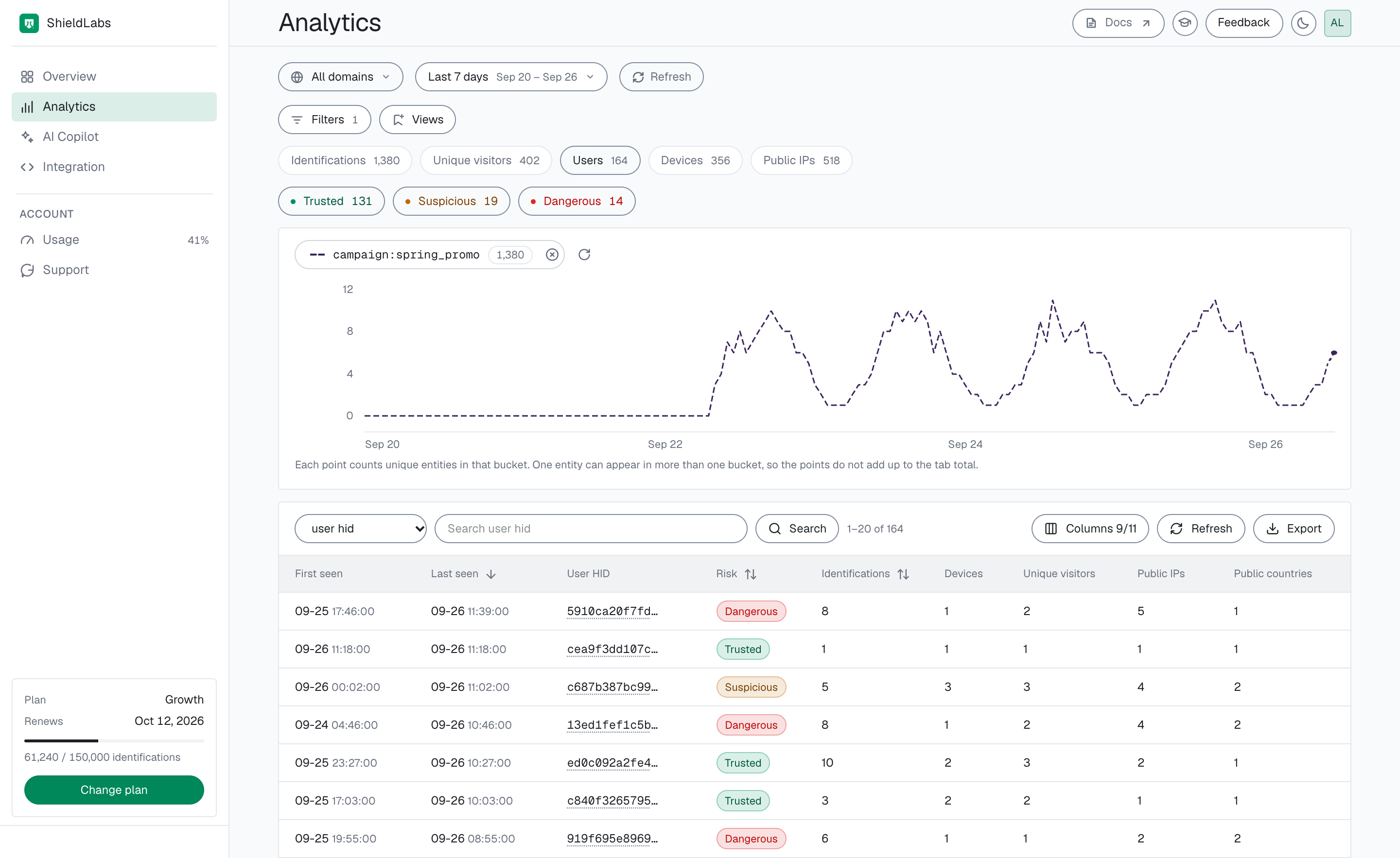Image resolution: width=1400 pixels, height=858 pixels.
Task: Toggle the Suspicious risk filter
Action: click(451, 201)
